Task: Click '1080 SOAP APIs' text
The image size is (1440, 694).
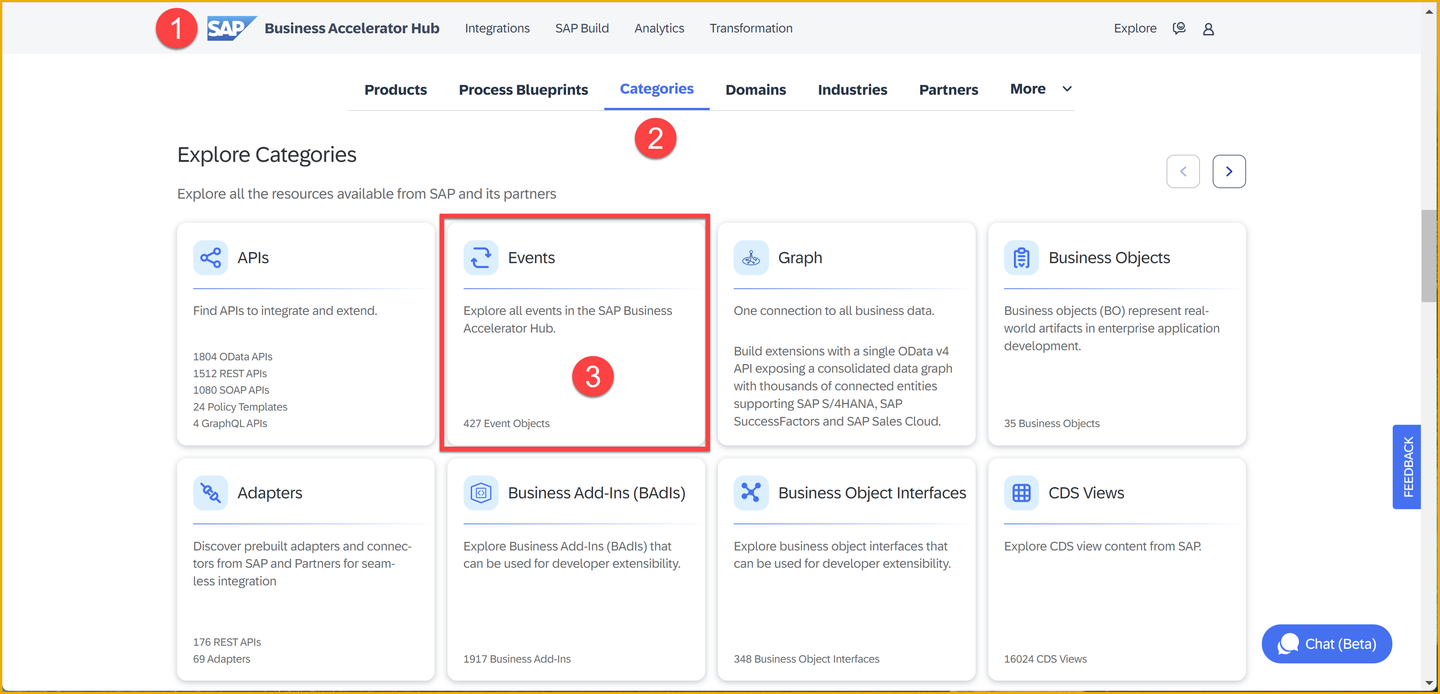Action: click(x=231, y=390)
